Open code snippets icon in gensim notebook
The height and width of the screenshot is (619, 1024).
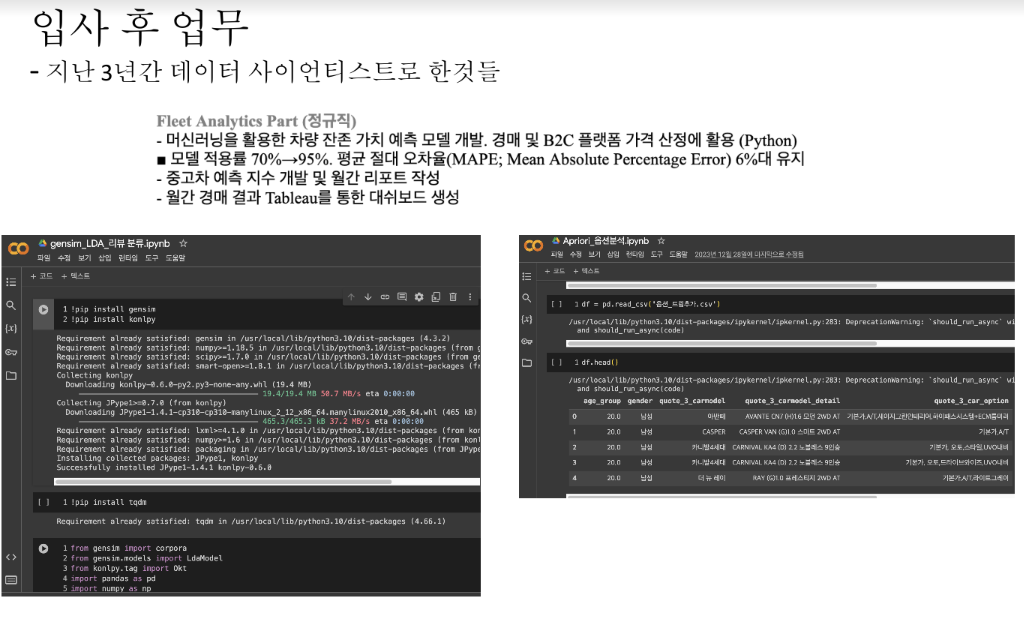click(11, 557)
